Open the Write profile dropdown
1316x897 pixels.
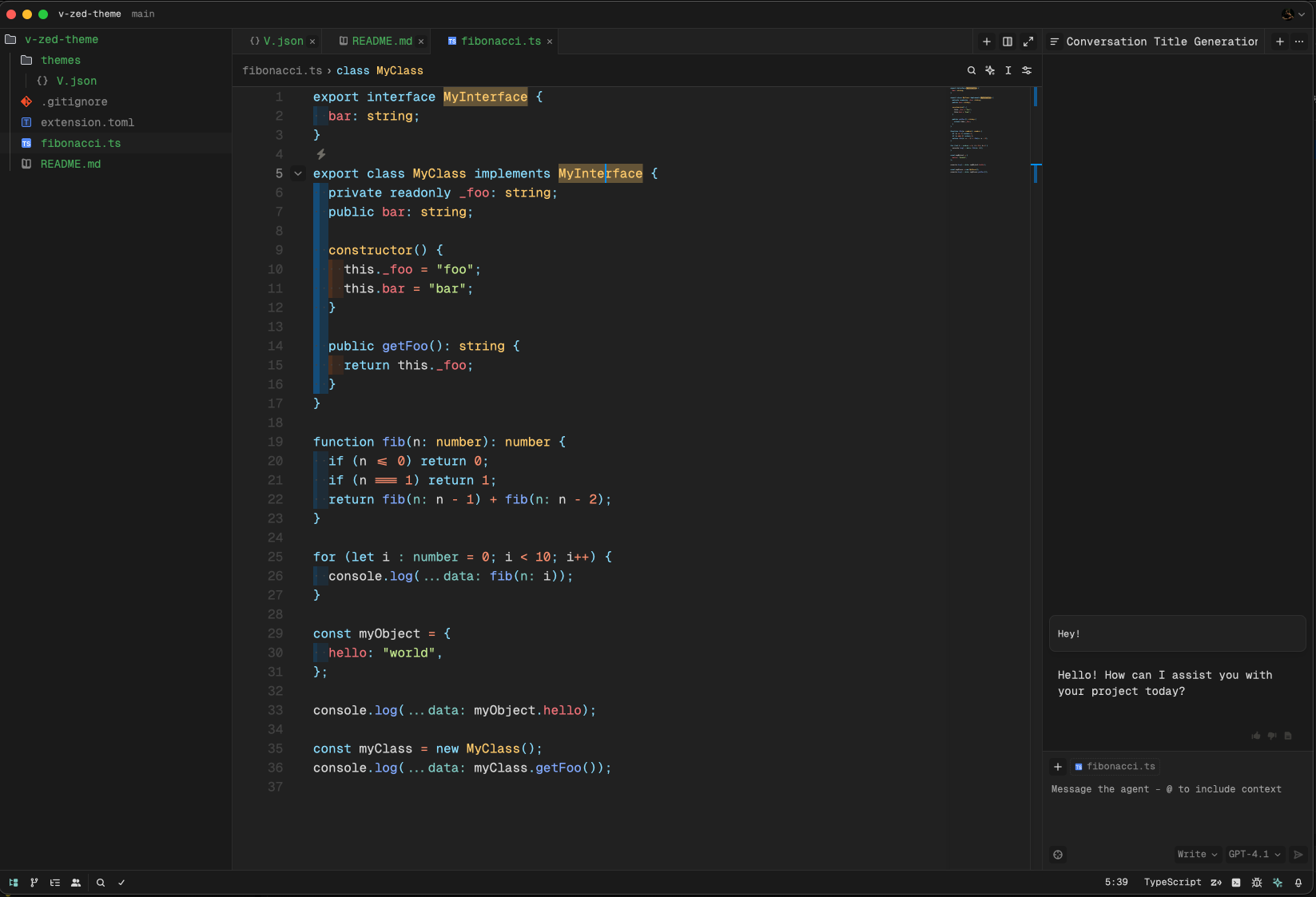pyautogui.click(x=1197, y=855)
